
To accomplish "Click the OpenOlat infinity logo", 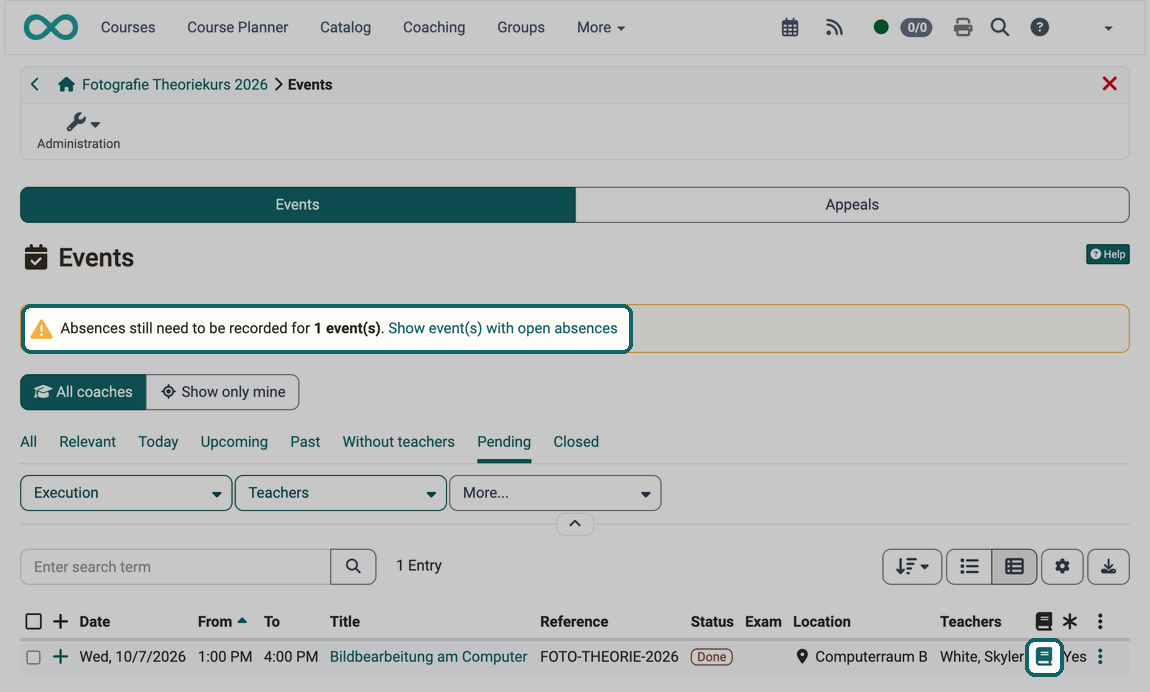I will pyautogui.click(x=51, y=27).
